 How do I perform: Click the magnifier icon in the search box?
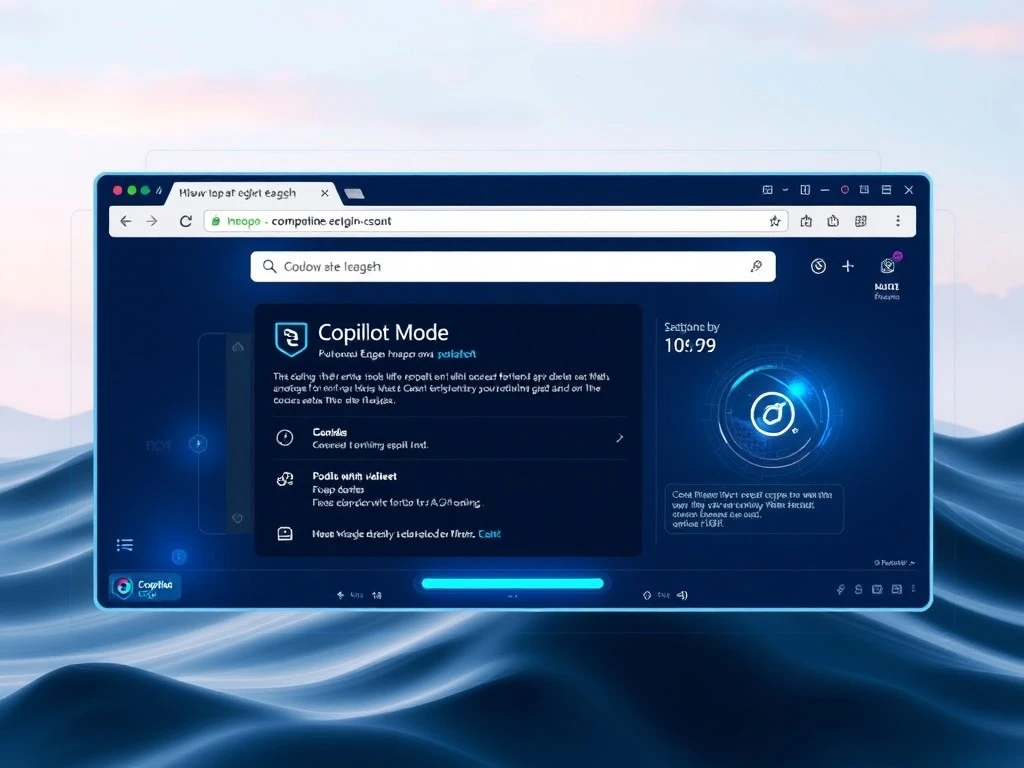[x=269, y=266]
